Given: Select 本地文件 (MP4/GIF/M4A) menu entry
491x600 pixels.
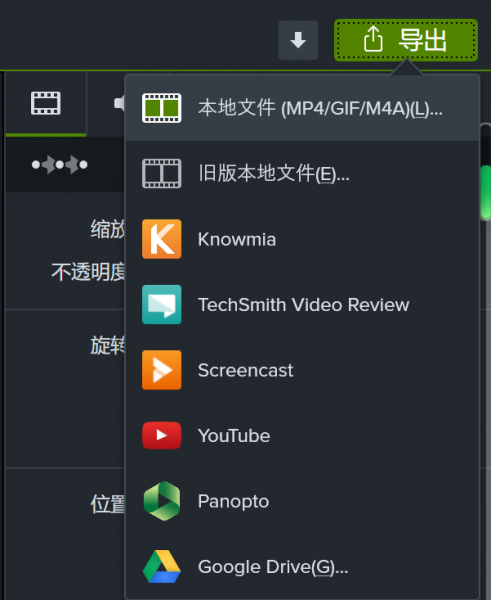Looking at the screenshot, I should [302, 108].
